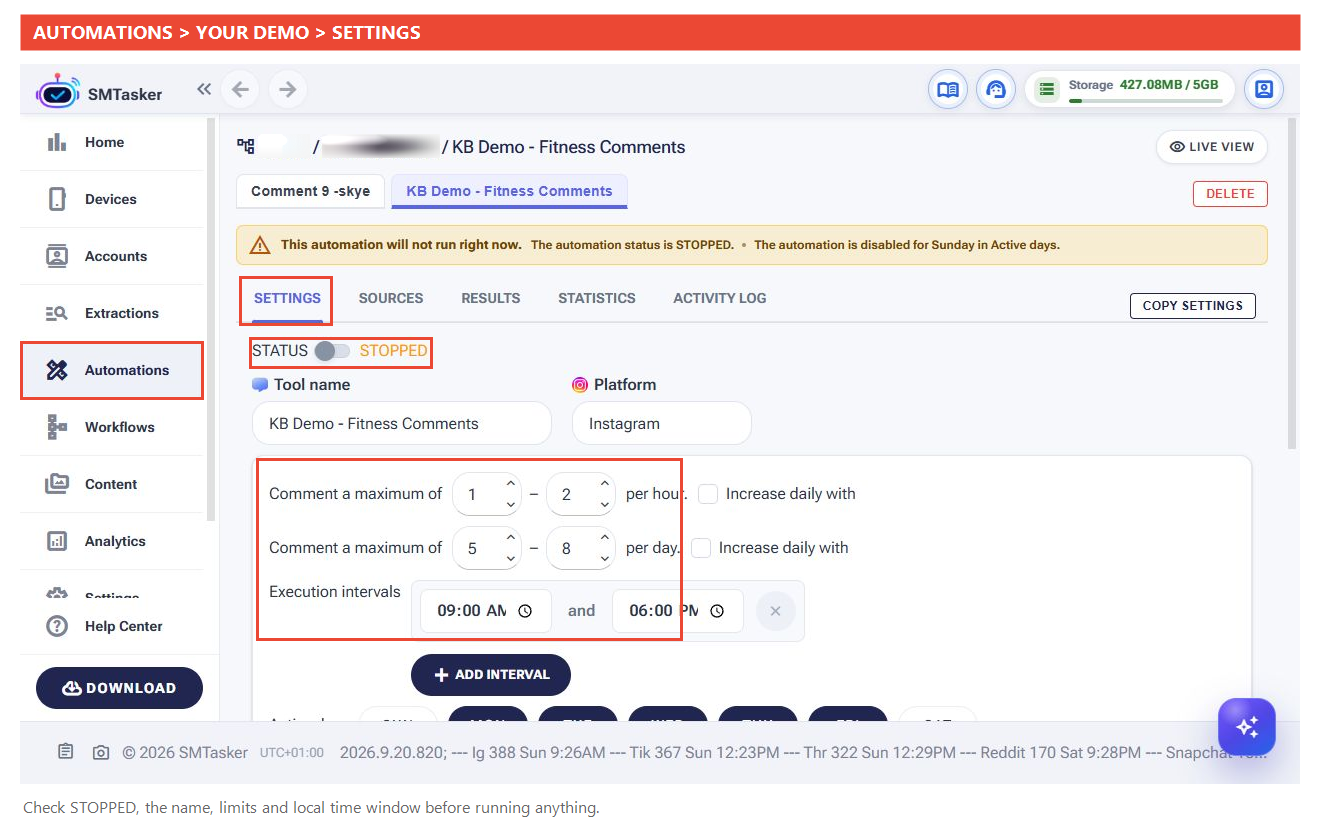Open the clock picker for 06:00 PM
Viewport: 1320px width, 836px height.
[x=717, y=611]
